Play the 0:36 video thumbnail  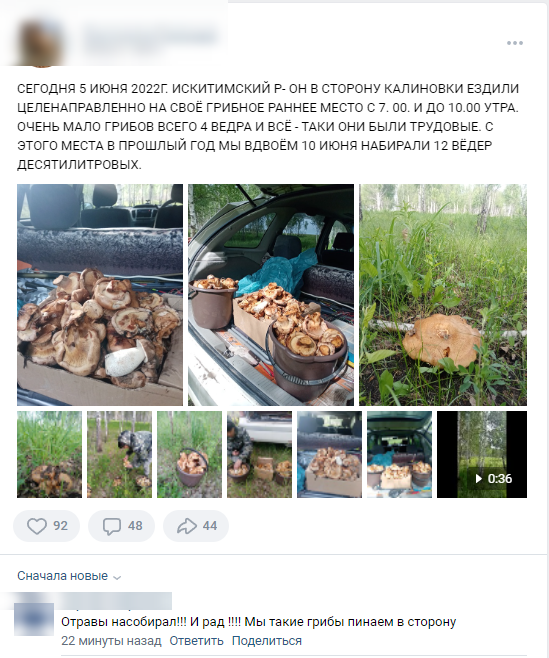click(482, 454)
